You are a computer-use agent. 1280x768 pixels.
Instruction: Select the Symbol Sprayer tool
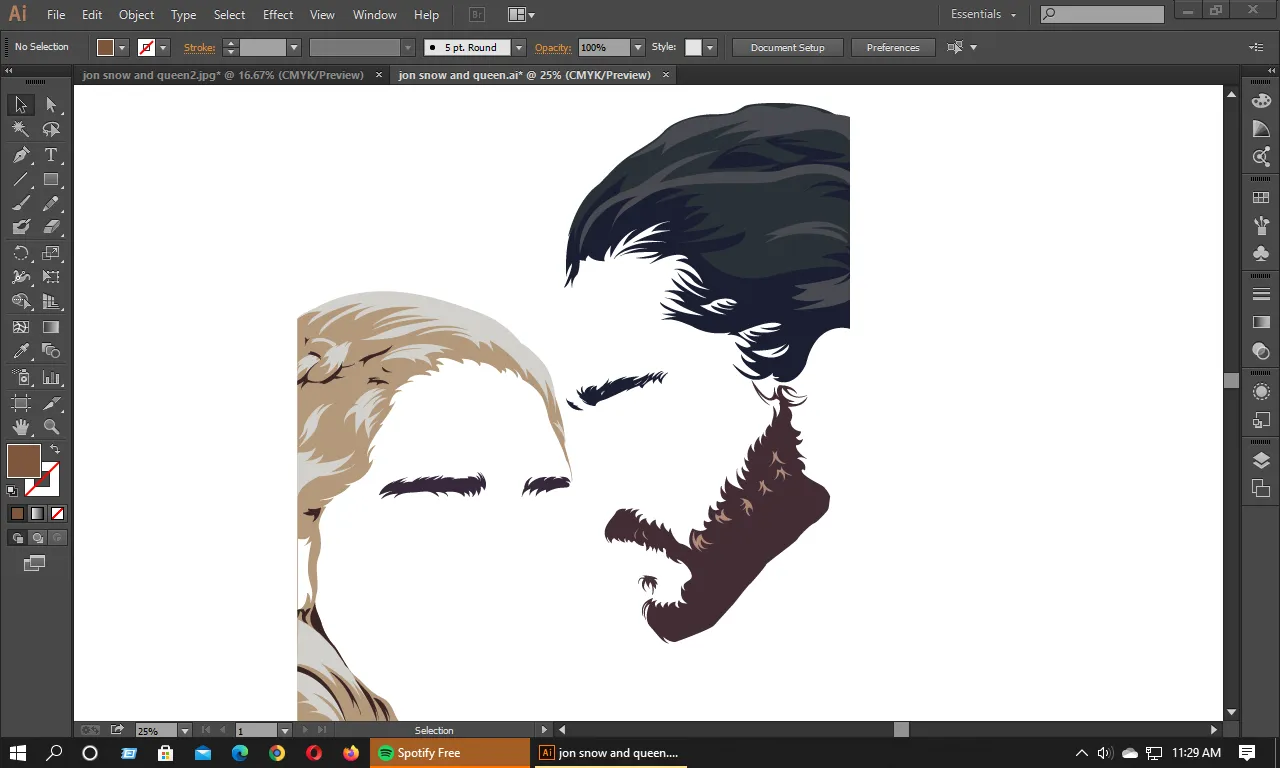click(20, 378)
